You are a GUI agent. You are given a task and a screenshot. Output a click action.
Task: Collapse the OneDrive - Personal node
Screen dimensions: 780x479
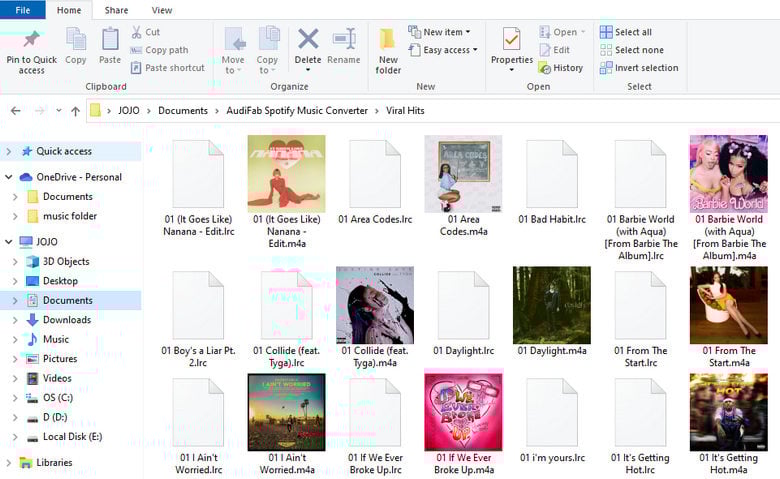pos(8,177)
